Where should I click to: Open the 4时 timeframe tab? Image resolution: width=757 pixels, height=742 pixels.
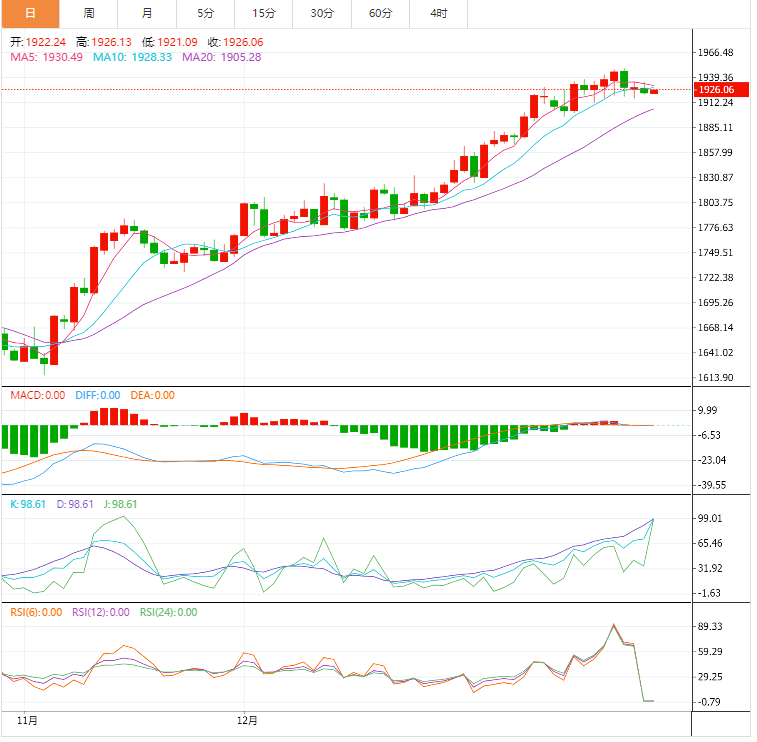438,13
